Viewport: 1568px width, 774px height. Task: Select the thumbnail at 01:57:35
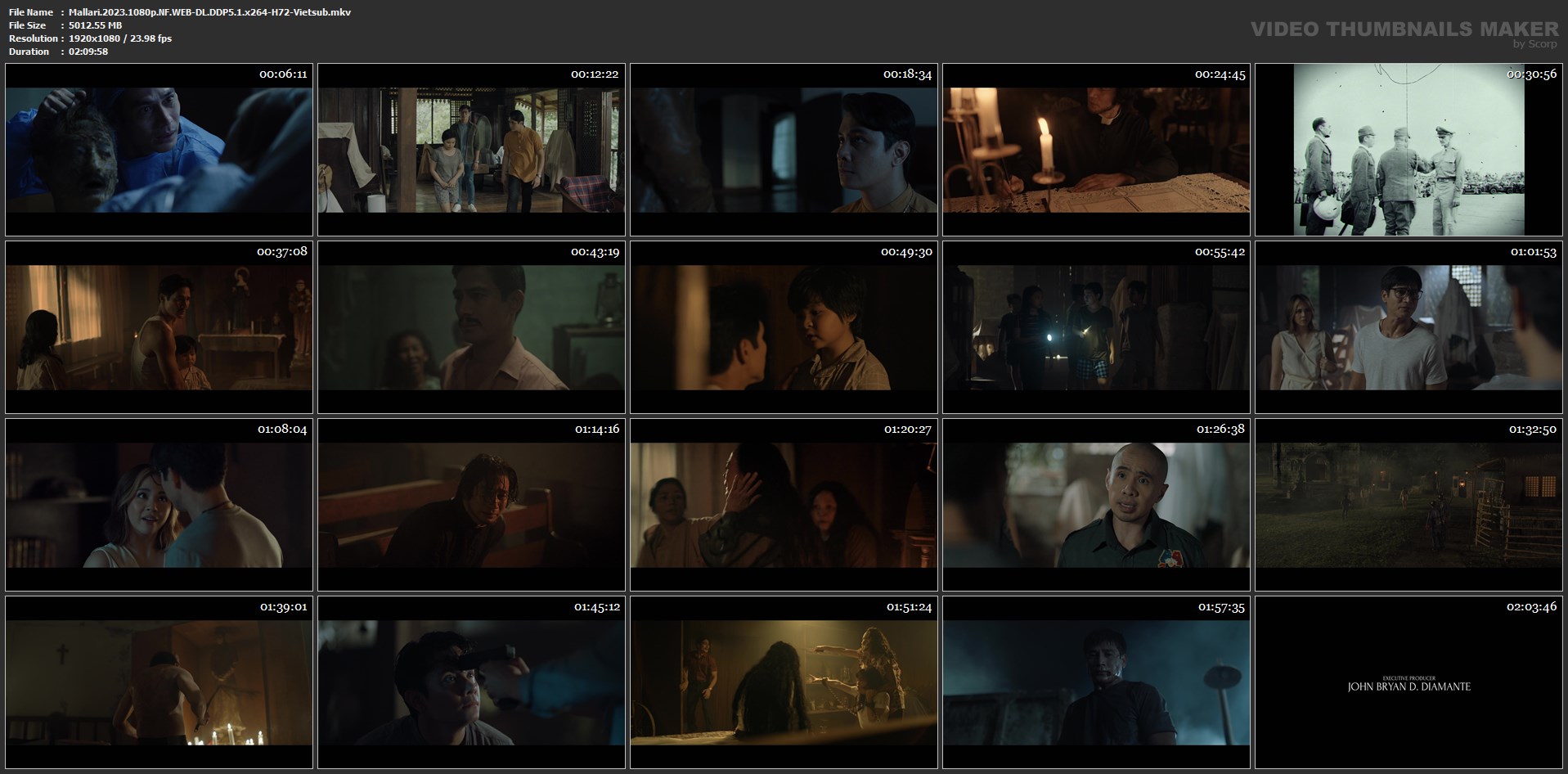pos(1096,682)
